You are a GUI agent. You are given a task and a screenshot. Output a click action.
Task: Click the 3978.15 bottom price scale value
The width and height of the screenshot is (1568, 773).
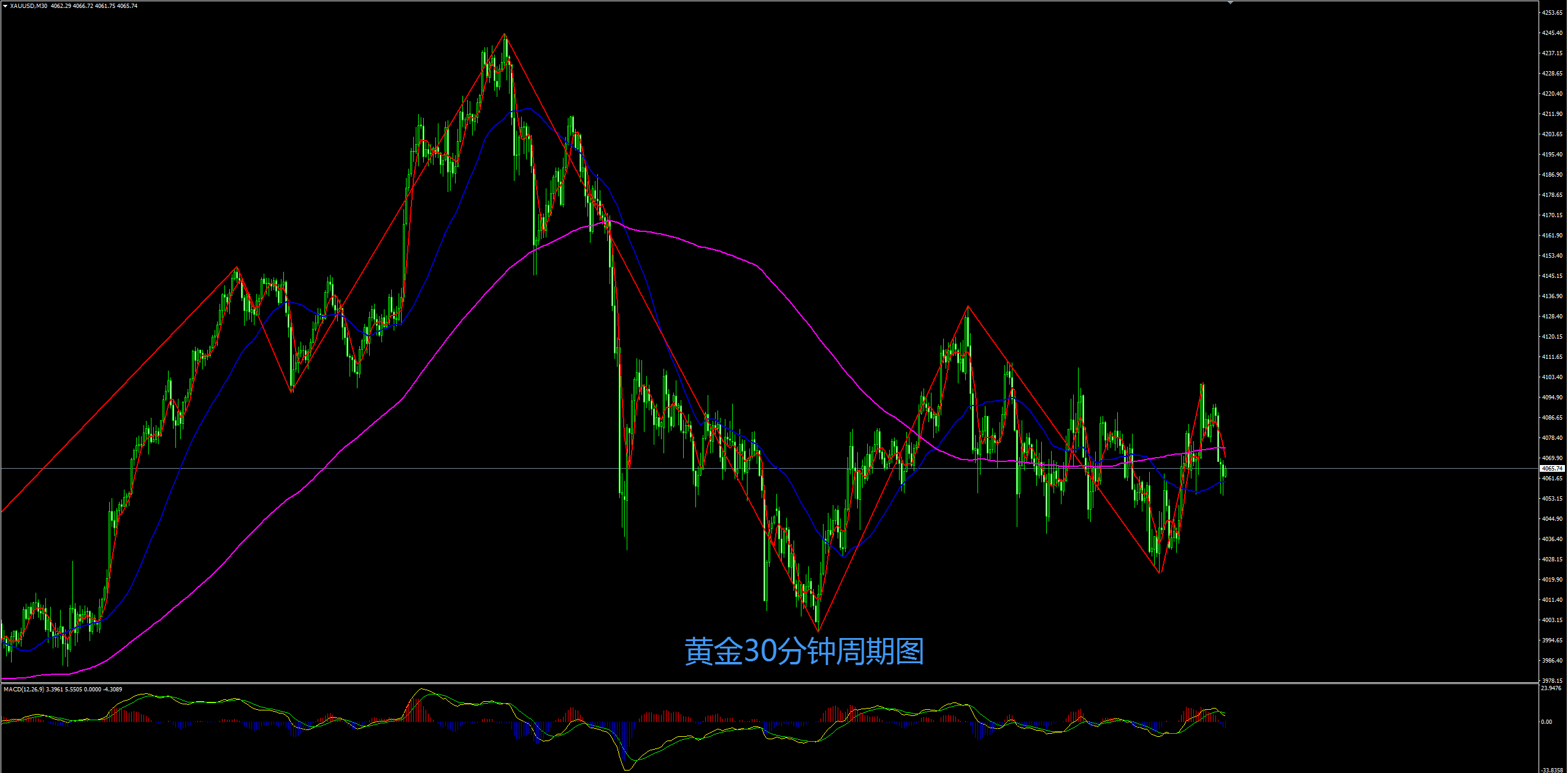pos(1551,680)
